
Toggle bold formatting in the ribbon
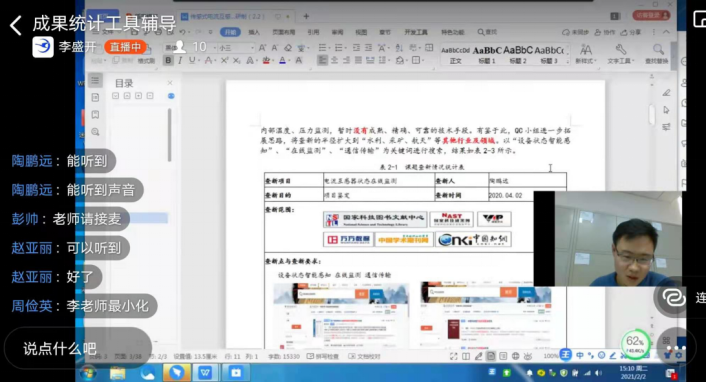point(168,60)
